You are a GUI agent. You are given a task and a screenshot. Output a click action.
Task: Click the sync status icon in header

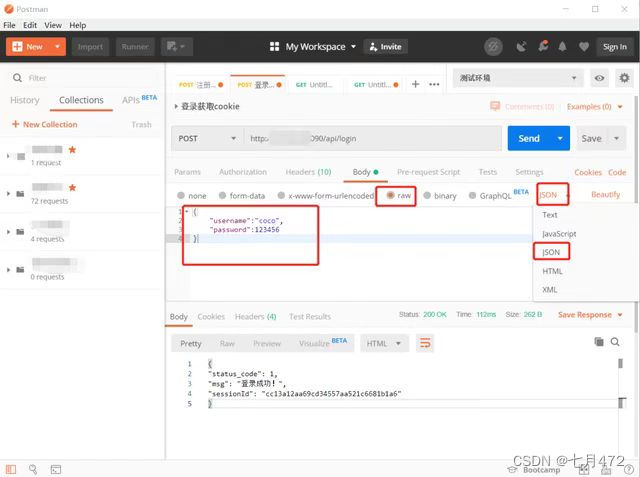[x=493, y=47]
